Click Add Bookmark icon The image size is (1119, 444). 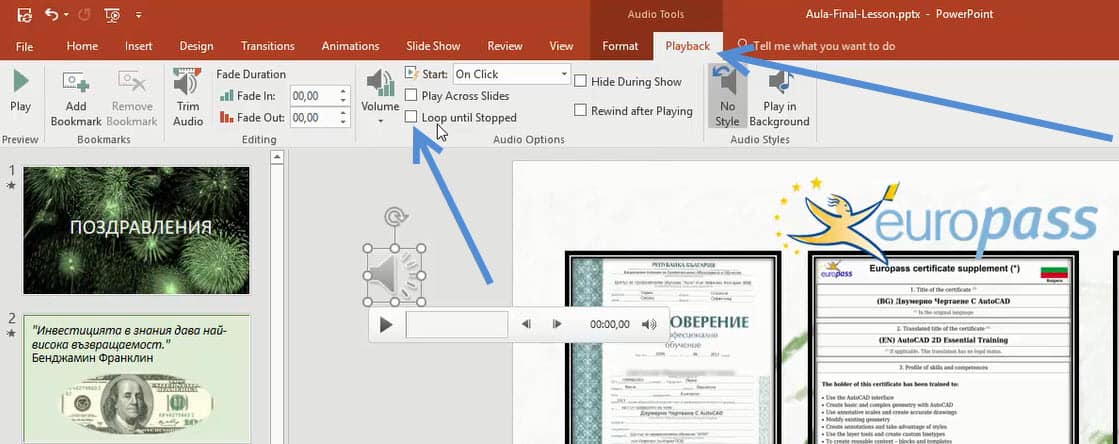(76, 99)
